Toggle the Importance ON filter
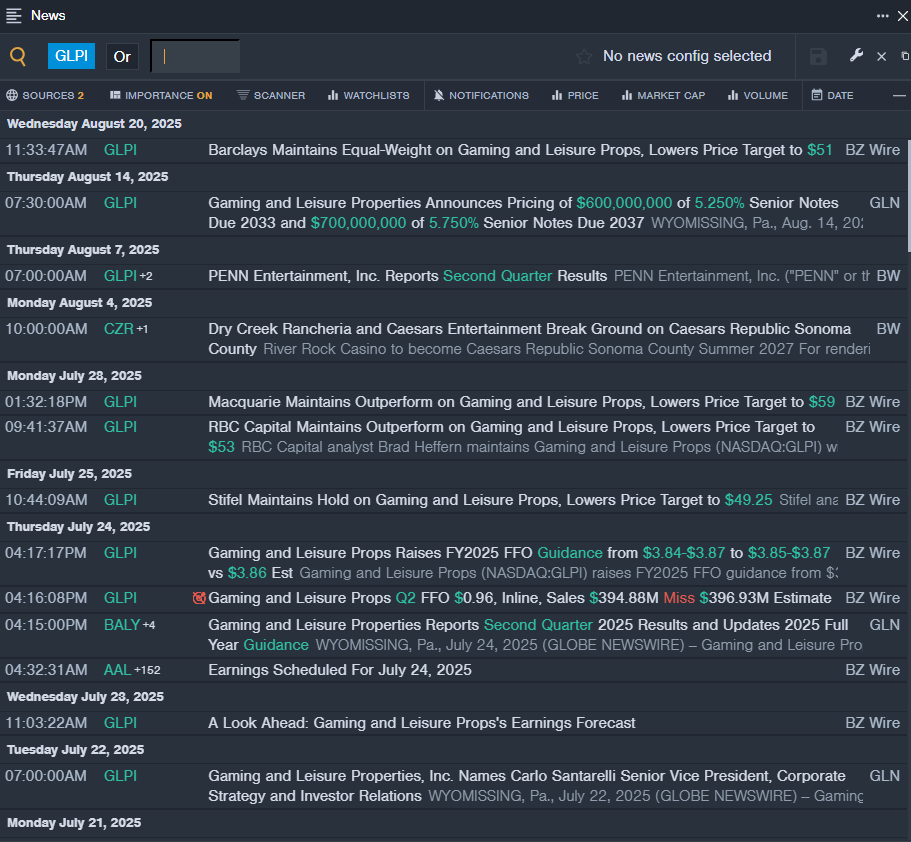The width and height of the screenshot is (911, 842). [x=161, y=95]
